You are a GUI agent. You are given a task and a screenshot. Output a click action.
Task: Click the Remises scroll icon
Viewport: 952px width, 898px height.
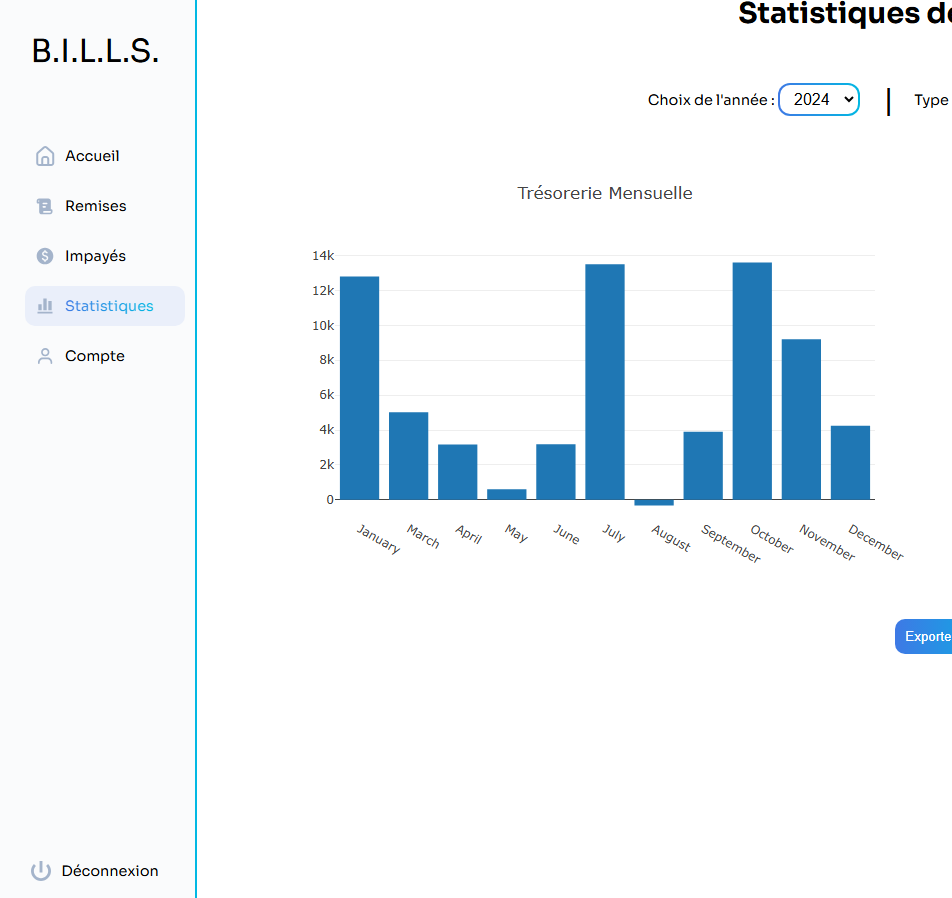click(x=45, y=206)
